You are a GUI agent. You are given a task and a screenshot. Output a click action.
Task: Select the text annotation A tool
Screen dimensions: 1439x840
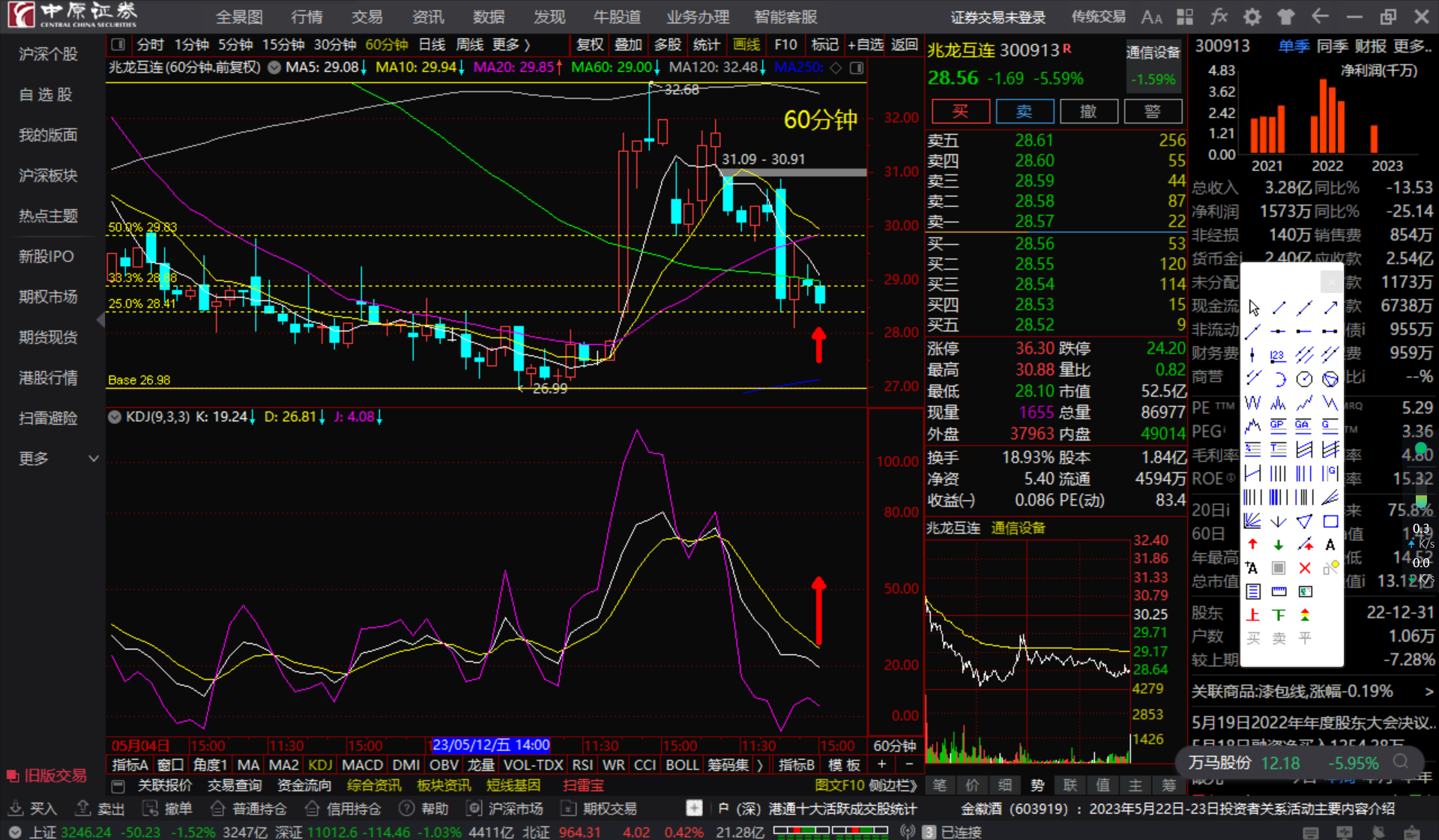(x=1330, y=545)
